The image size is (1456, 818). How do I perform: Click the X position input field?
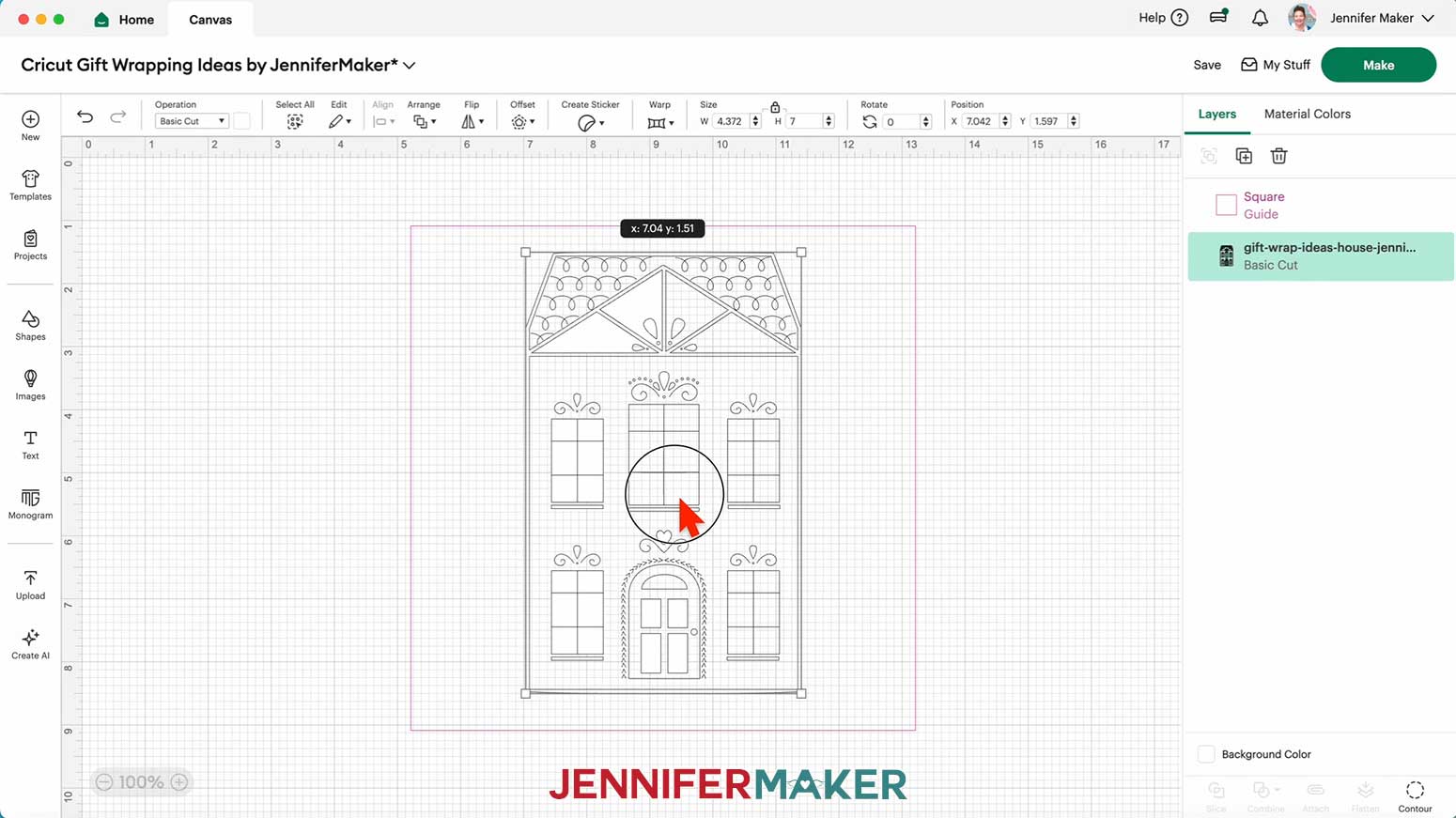pos(980,121)
